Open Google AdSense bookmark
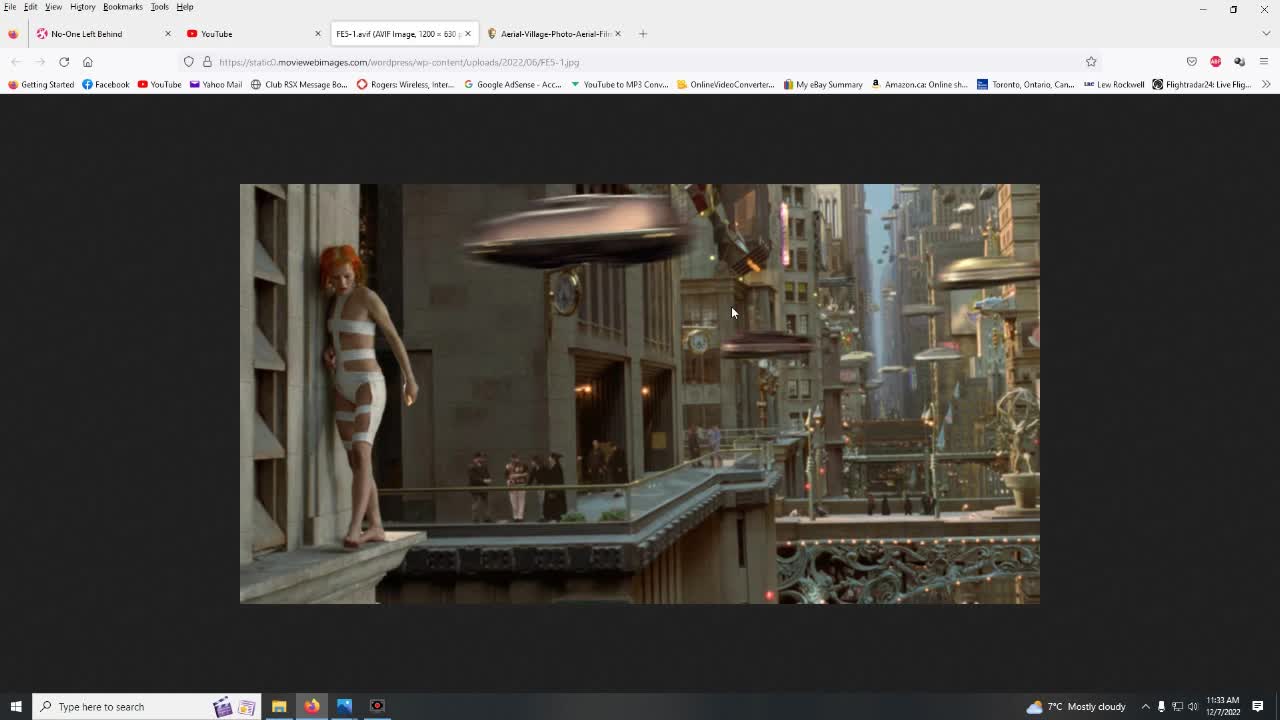Screen dimensions: 1280x720 click(x=513, y=85)
